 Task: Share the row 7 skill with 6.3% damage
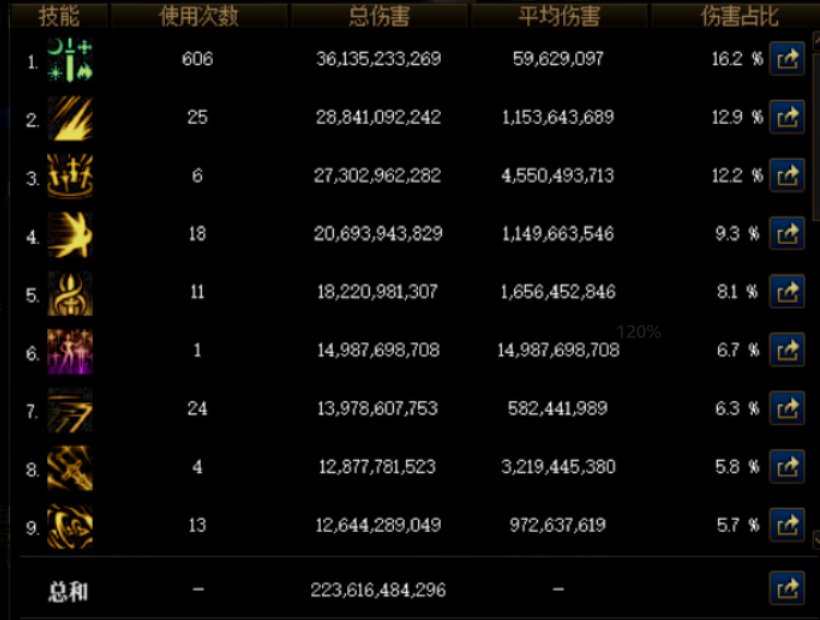(x=787, y=408)
